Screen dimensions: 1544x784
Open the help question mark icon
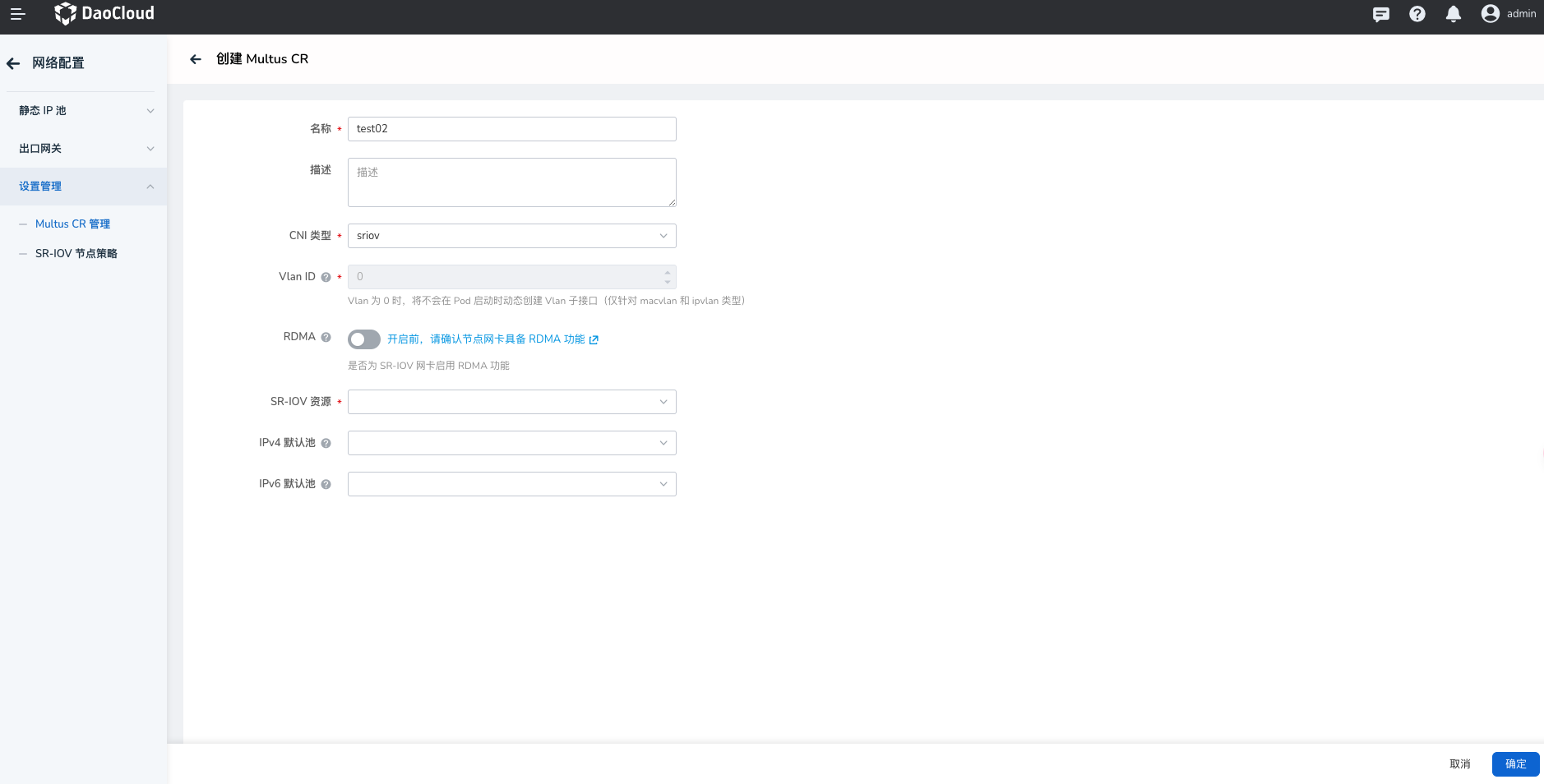click(1417, 14)
